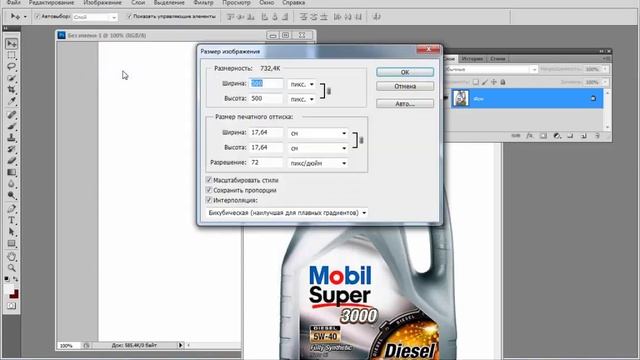Toggle Сохранить пропорции checkbox
The width and height of the screenshot is (640, 360).
tap(209, 190)
